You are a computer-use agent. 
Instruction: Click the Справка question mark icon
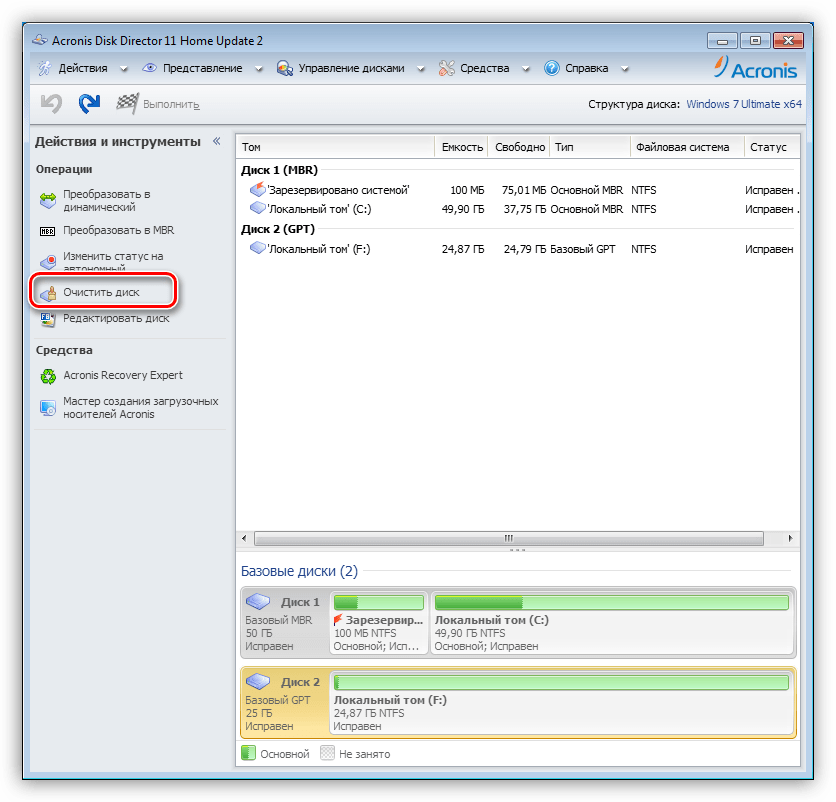[552, 68]
